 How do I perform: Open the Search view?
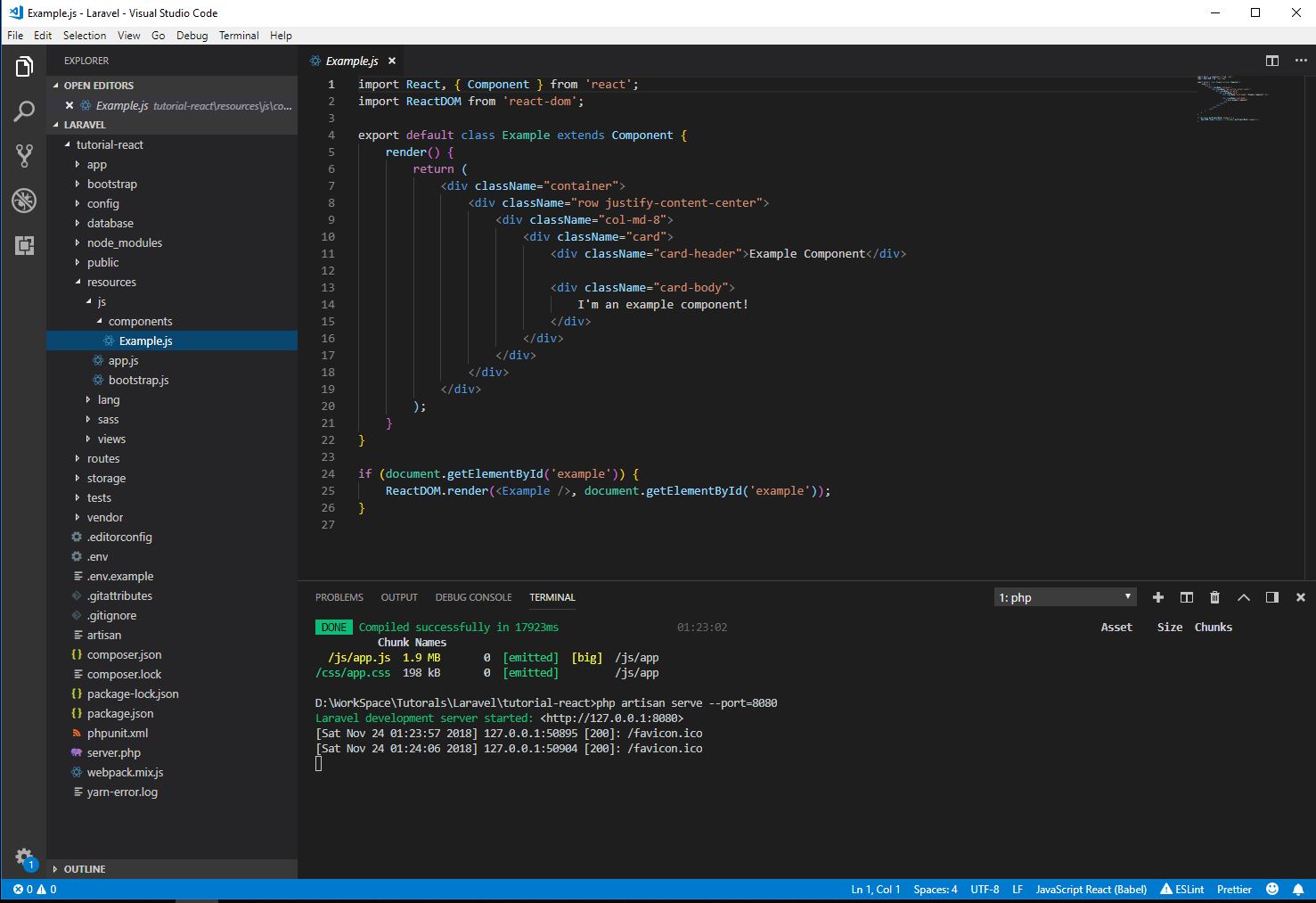click(24, 111)
